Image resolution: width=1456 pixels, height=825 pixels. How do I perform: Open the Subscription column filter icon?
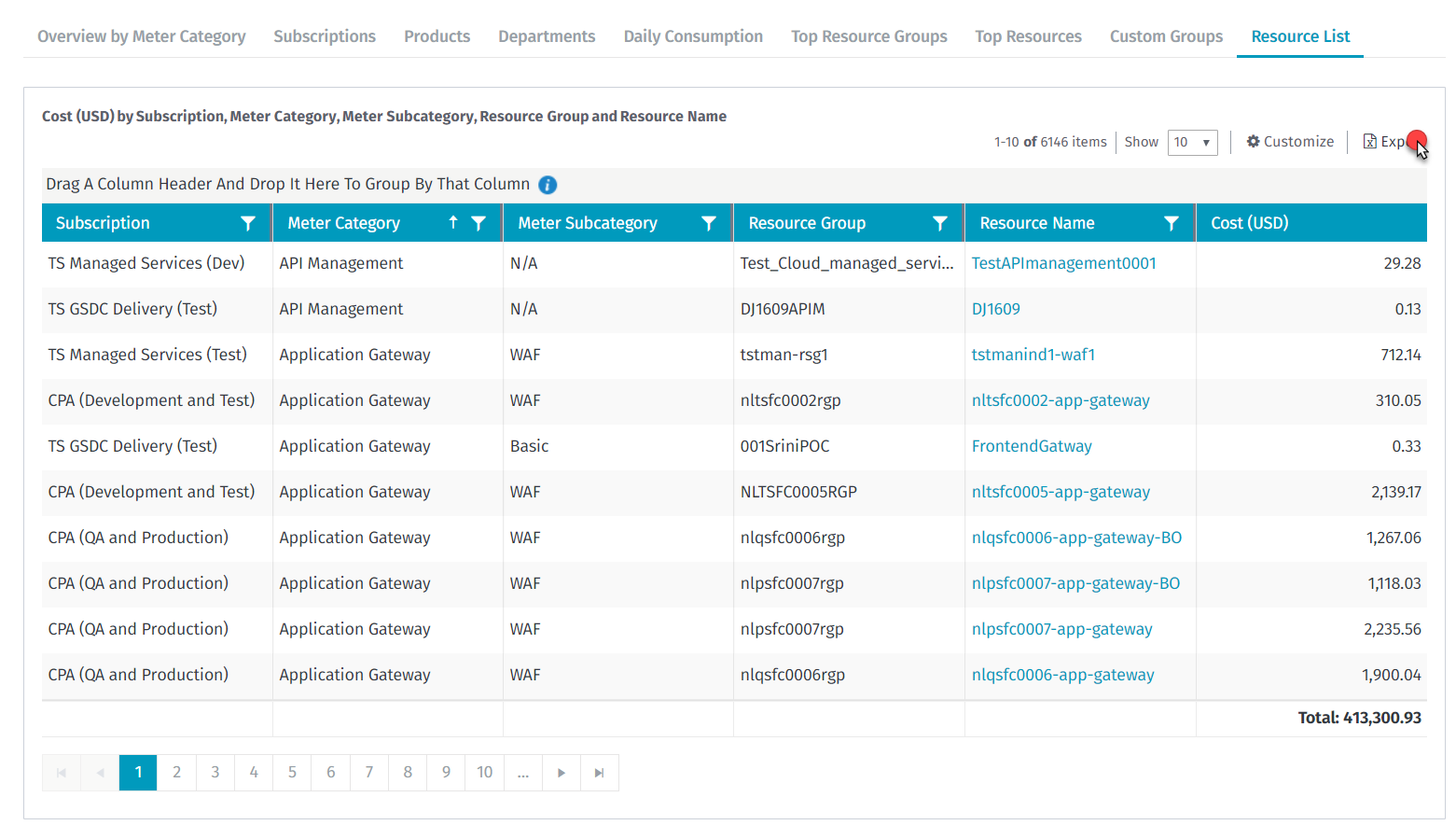coord(248,223)
